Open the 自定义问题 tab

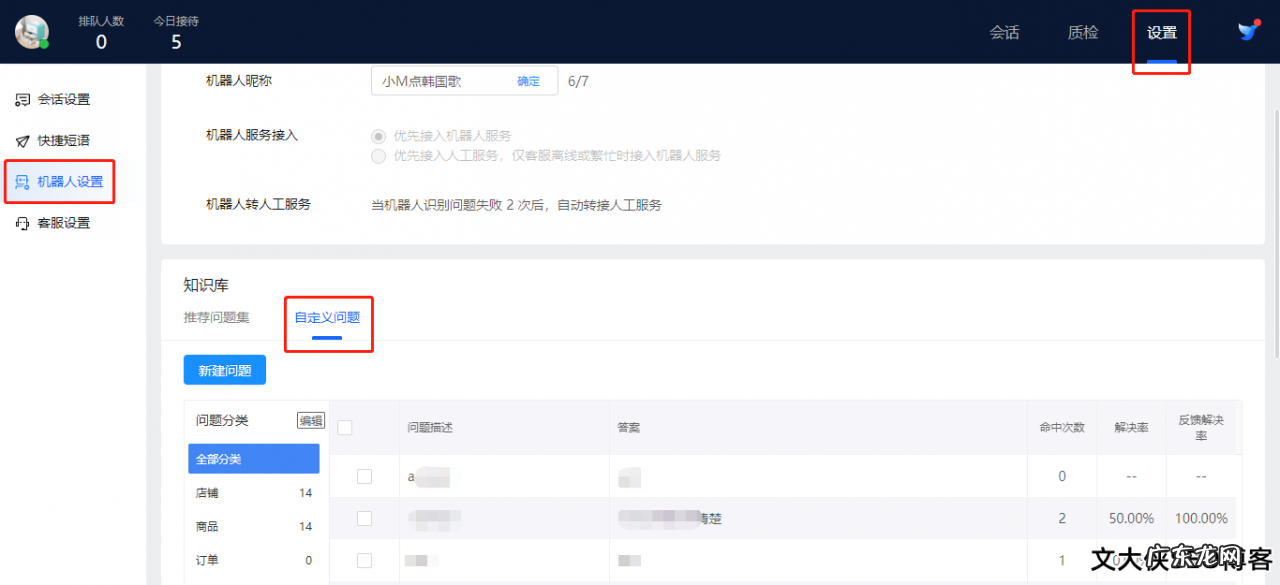click(x=328, y=318)
